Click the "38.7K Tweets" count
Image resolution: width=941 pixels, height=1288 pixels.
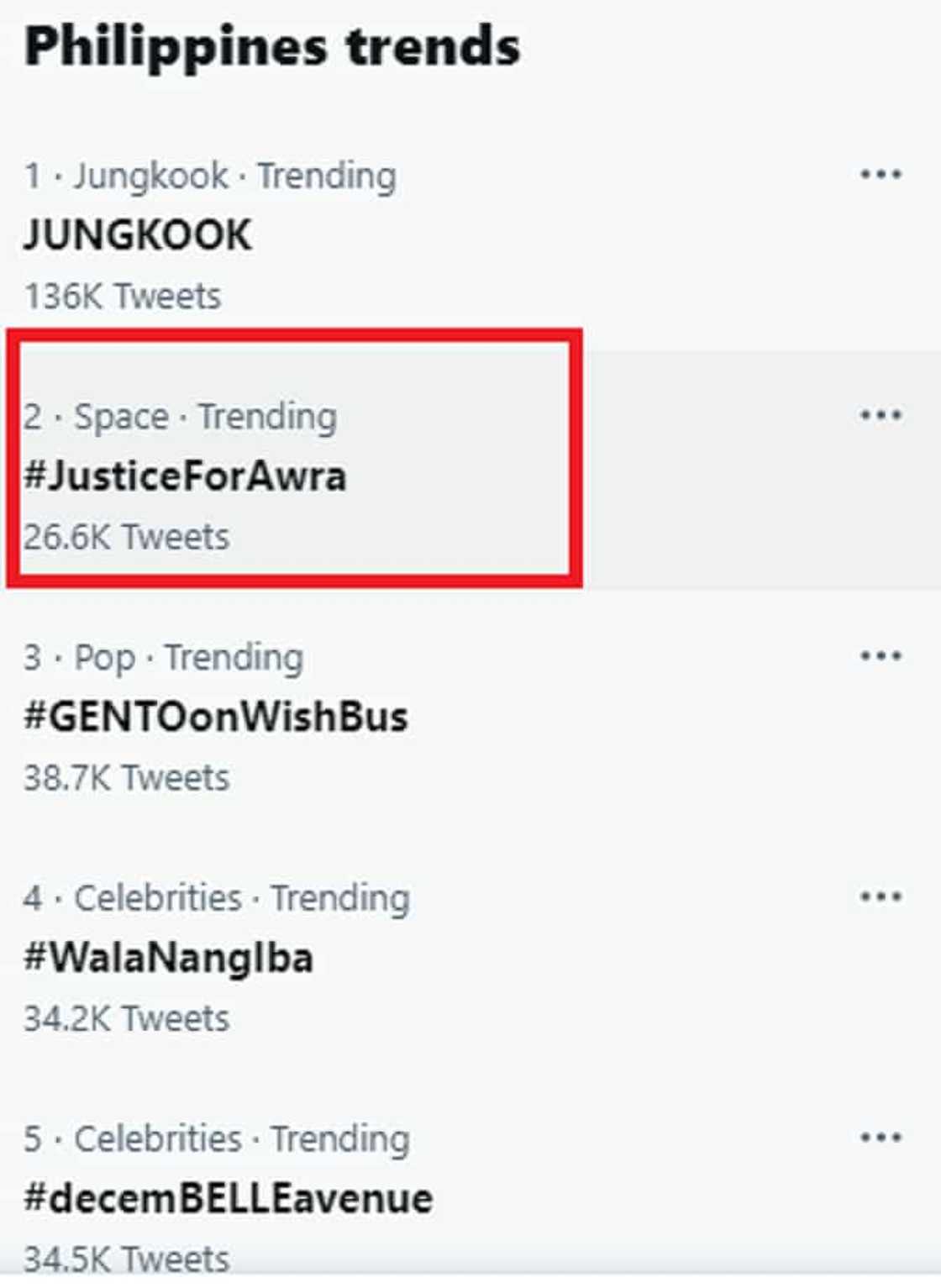[x=126, y=778]
